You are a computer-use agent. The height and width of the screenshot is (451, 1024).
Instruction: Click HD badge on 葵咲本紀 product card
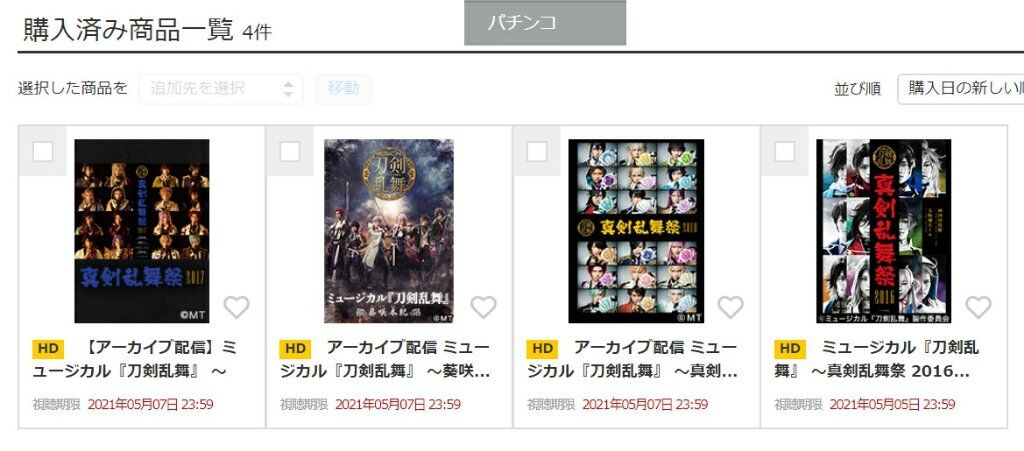click(295, 349)
